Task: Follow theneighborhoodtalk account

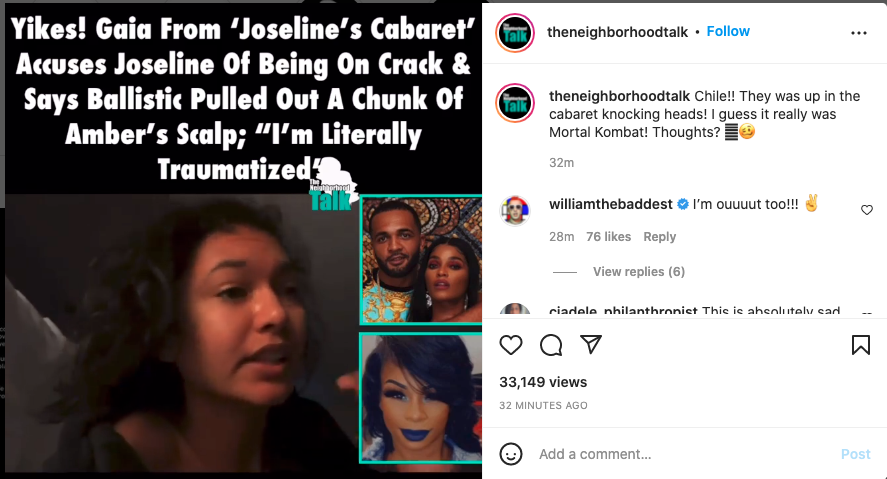Action: click(728, 32)
